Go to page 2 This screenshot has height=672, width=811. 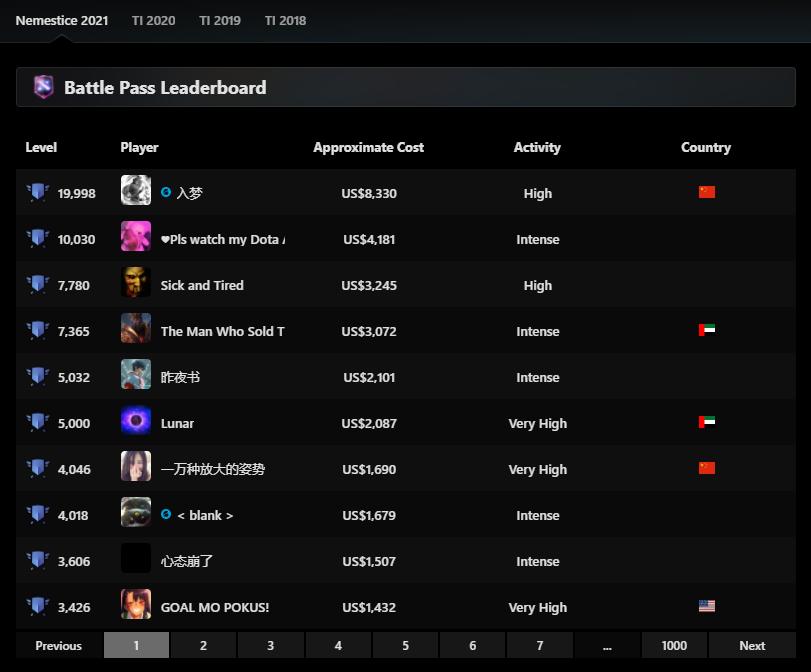pos(203,645)
